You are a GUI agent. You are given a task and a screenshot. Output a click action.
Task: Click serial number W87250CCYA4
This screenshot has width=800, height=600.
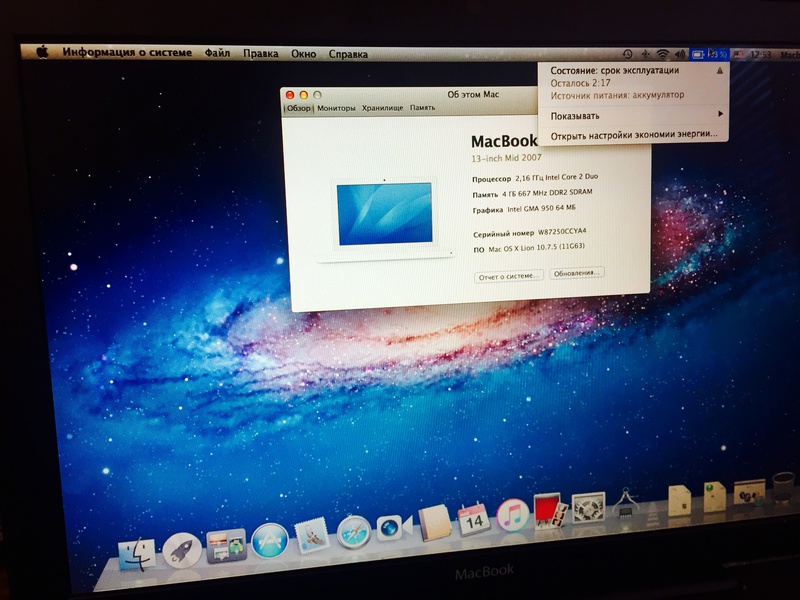click(562, 232)
